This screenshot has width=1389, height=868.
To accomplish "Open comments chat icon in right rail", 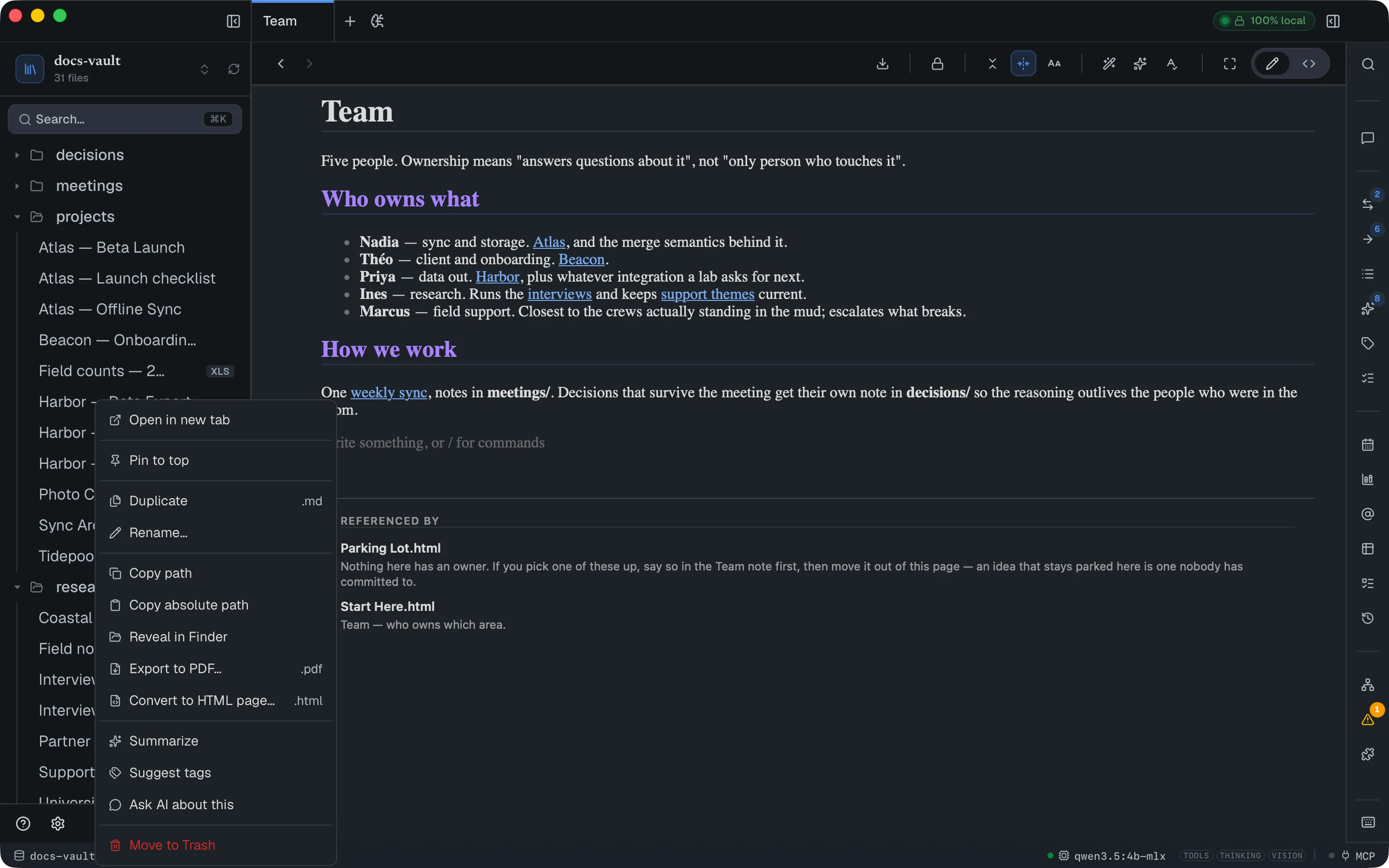I will pyautogui.click(x=1368, y=138).
